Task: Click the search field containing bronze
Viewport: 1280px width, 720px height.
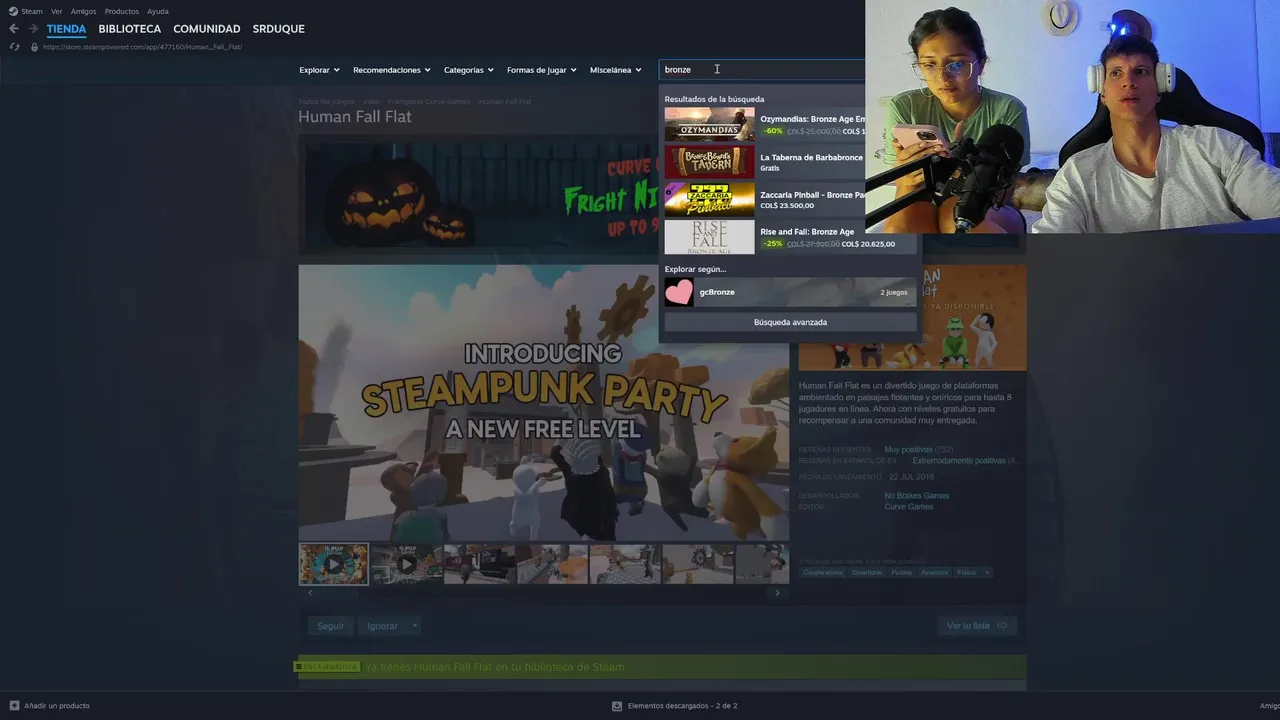Action: pyautogui.click(x=762, y=70)
